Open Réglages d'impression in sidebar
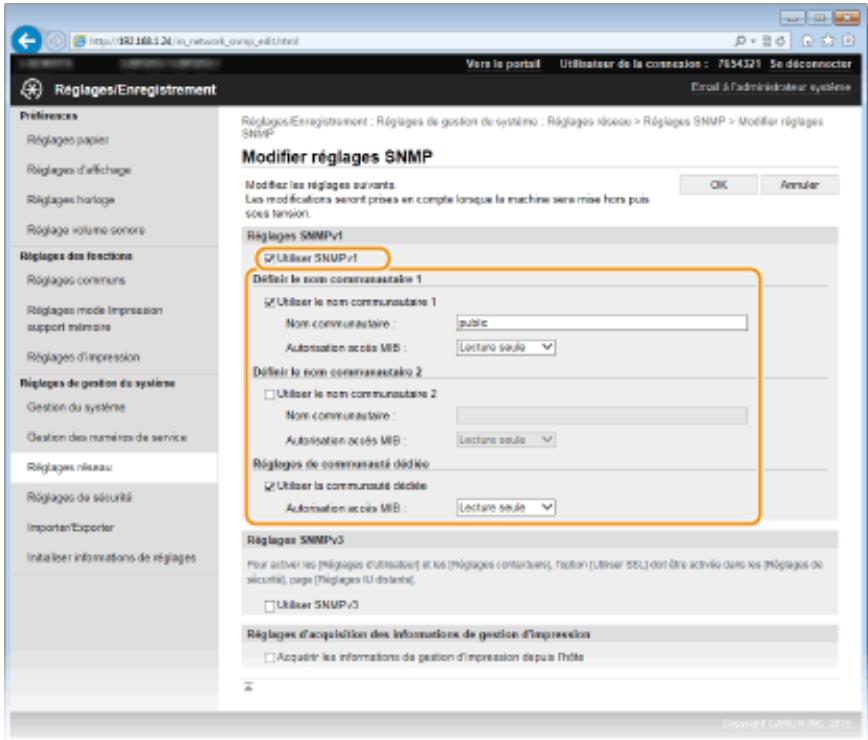 83,357
